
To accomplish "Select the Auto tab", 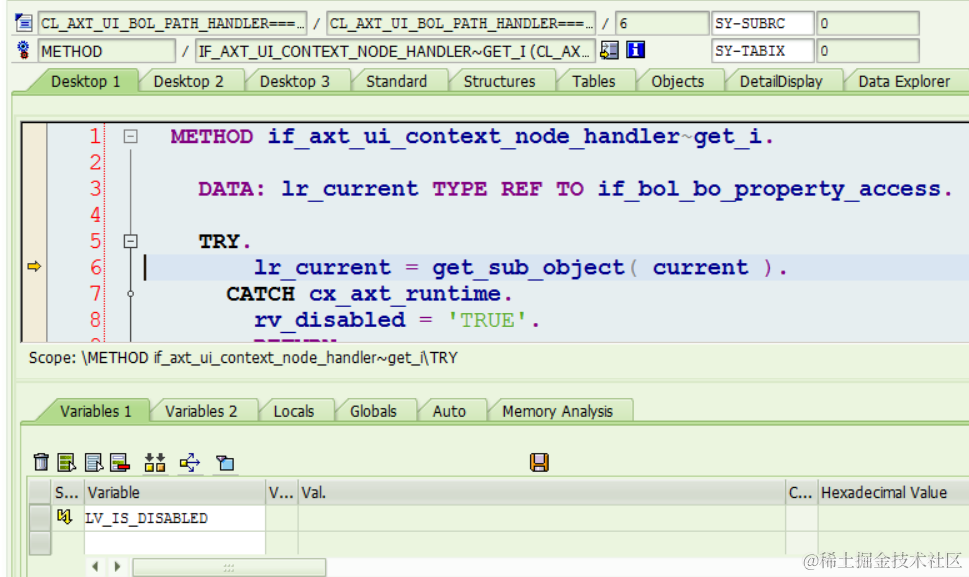I will point(449,411).
